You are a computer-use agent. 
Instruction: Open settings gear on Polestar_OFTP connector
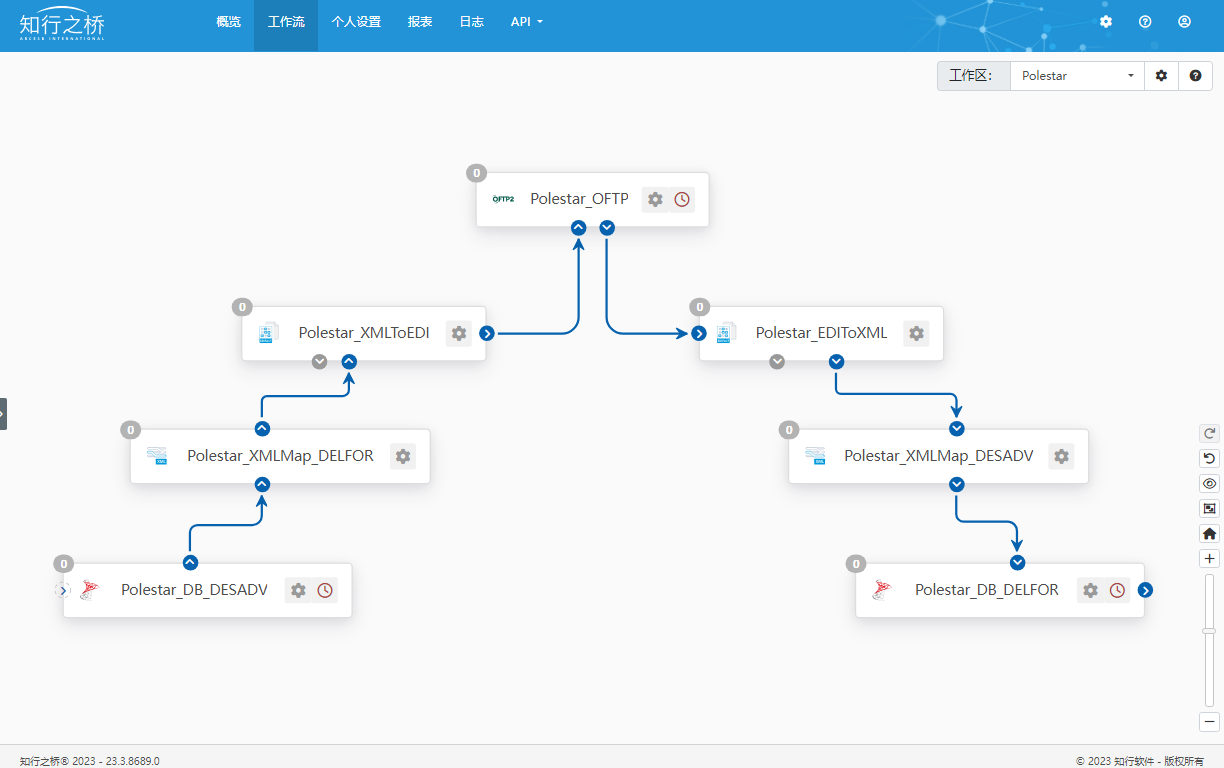pyautogui.click(x=655, y=199)
